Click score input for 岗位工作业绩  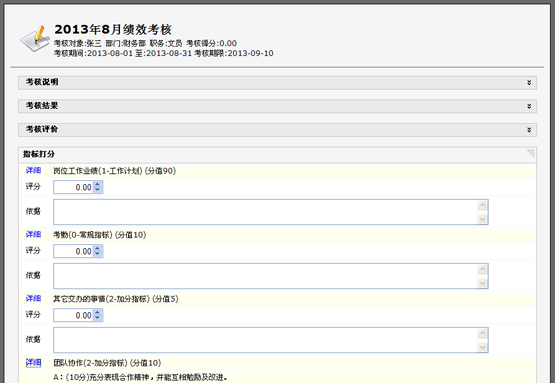point(73,187)
